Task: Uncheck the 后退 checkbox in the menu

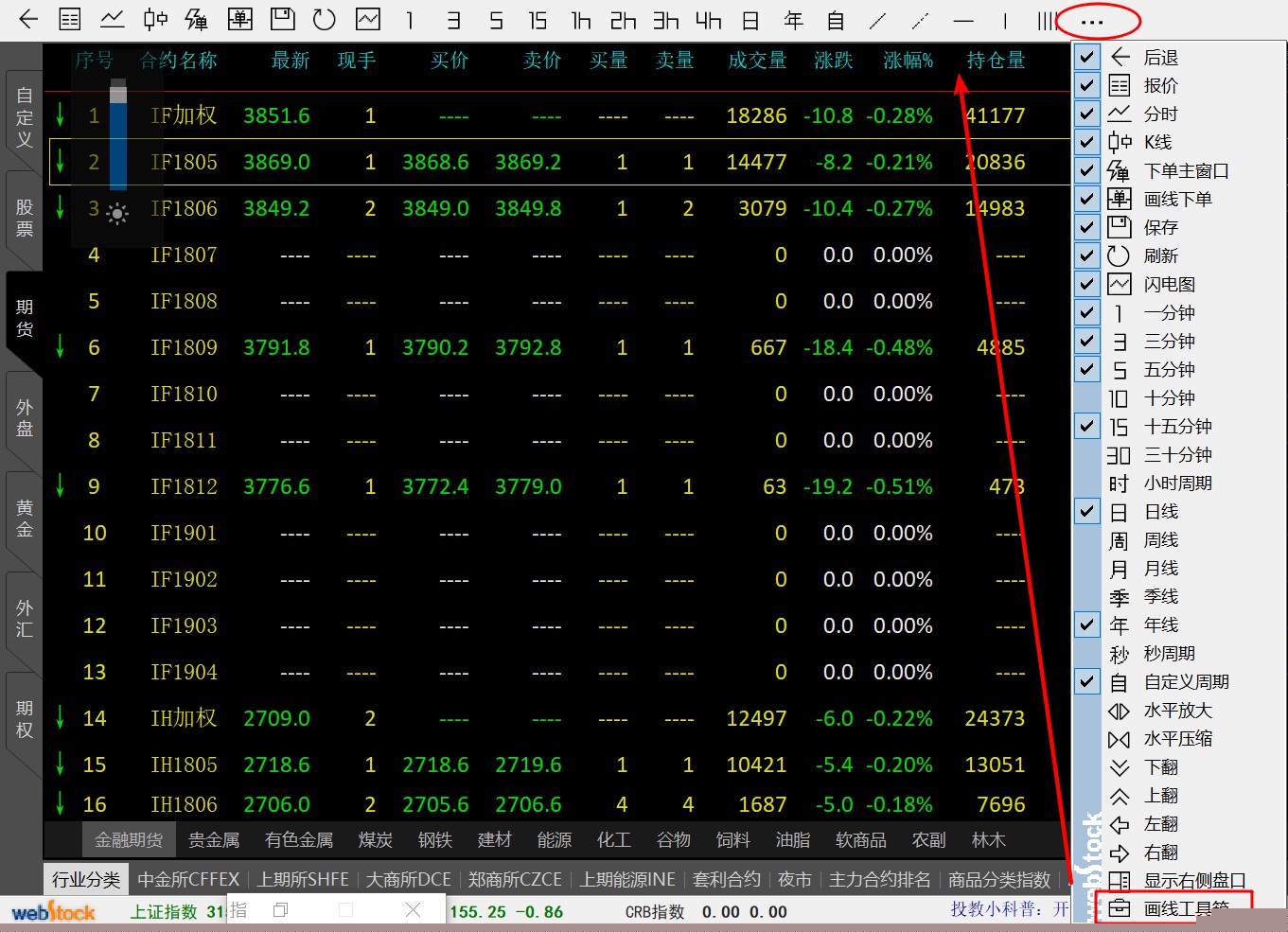Action: (1087, 57)
